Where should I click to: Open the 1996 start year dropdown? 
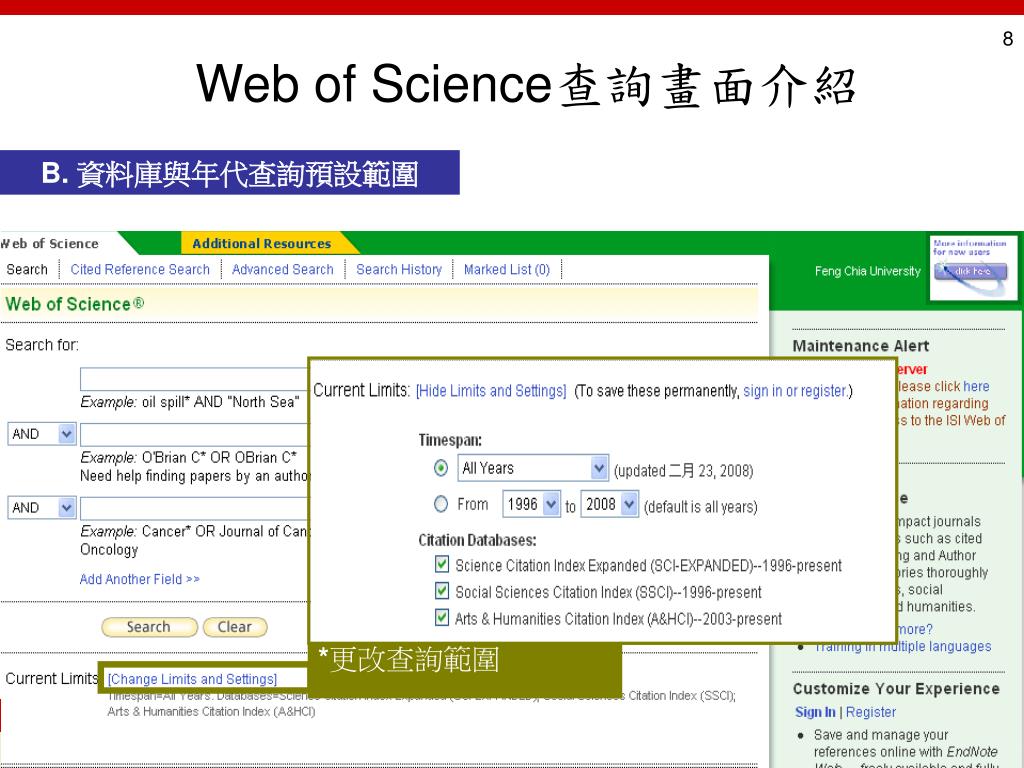(x=531, y=504)
